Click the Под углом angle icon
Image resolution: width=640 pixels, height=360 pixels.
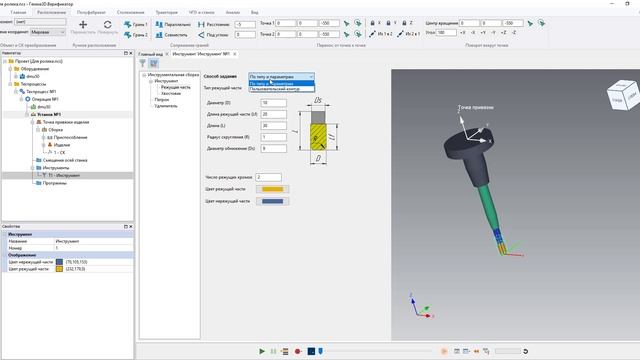point(201,35)
